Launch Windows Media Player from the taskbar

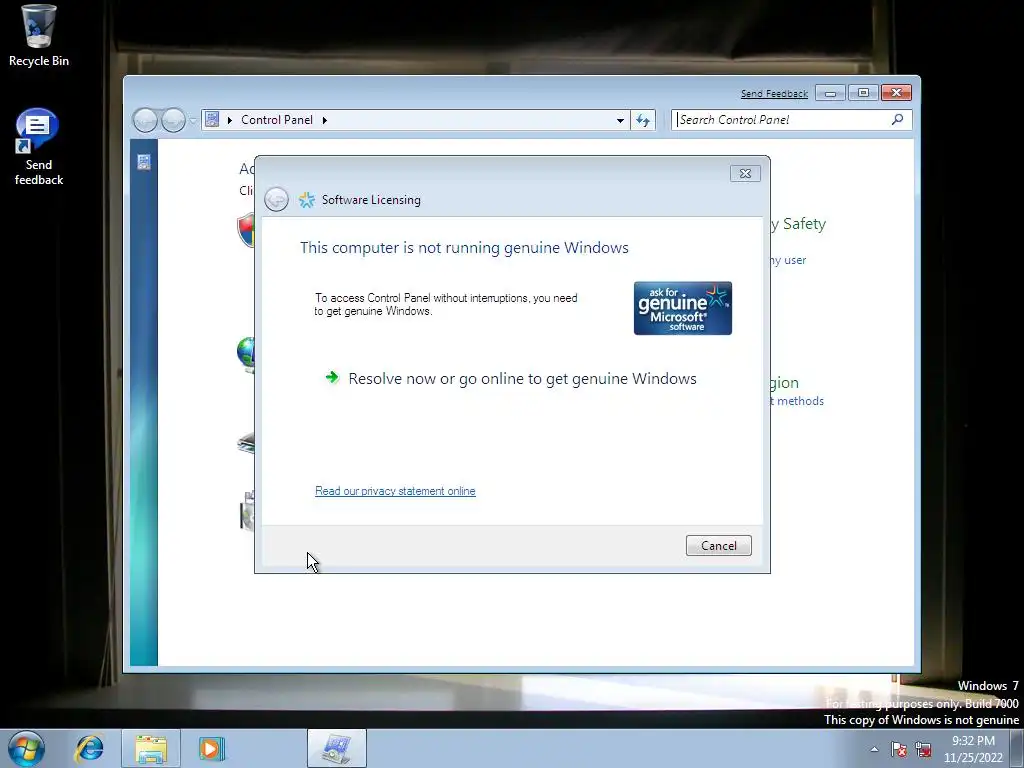tap(212, 748)
